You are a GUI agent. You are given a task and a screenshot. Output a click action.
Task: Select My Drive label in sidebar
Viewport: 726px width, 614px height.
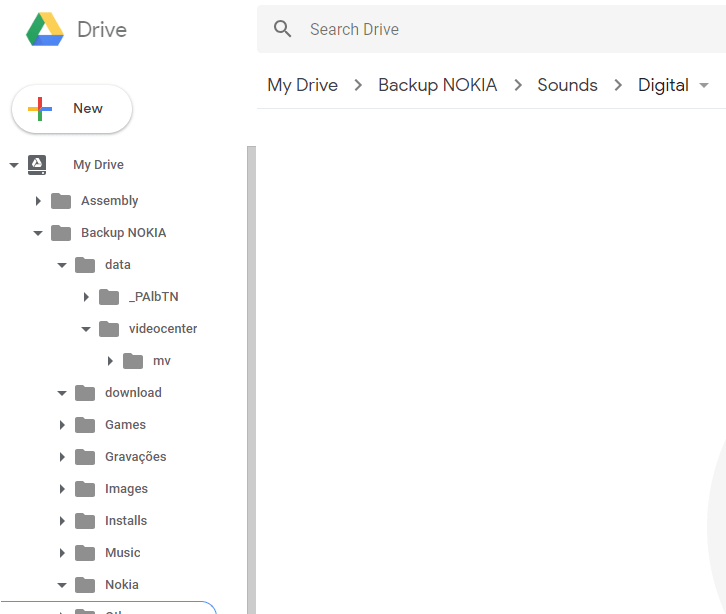coord(98,165)
